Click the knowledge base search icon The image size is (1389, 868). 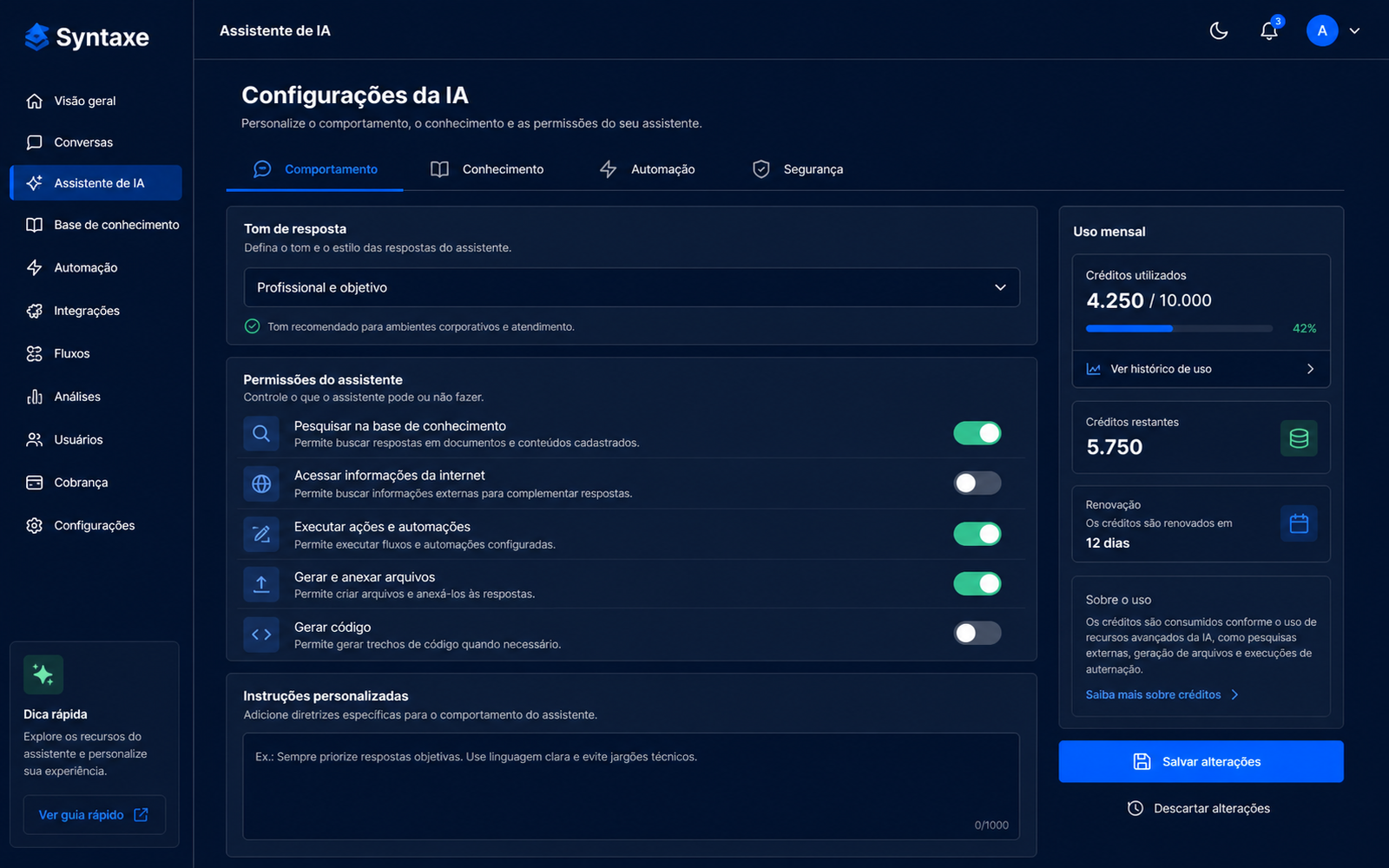point(261,433)
